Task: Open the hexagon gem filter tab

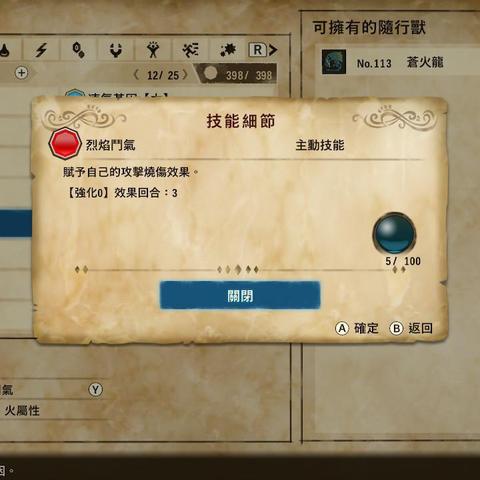Action: 79,50
